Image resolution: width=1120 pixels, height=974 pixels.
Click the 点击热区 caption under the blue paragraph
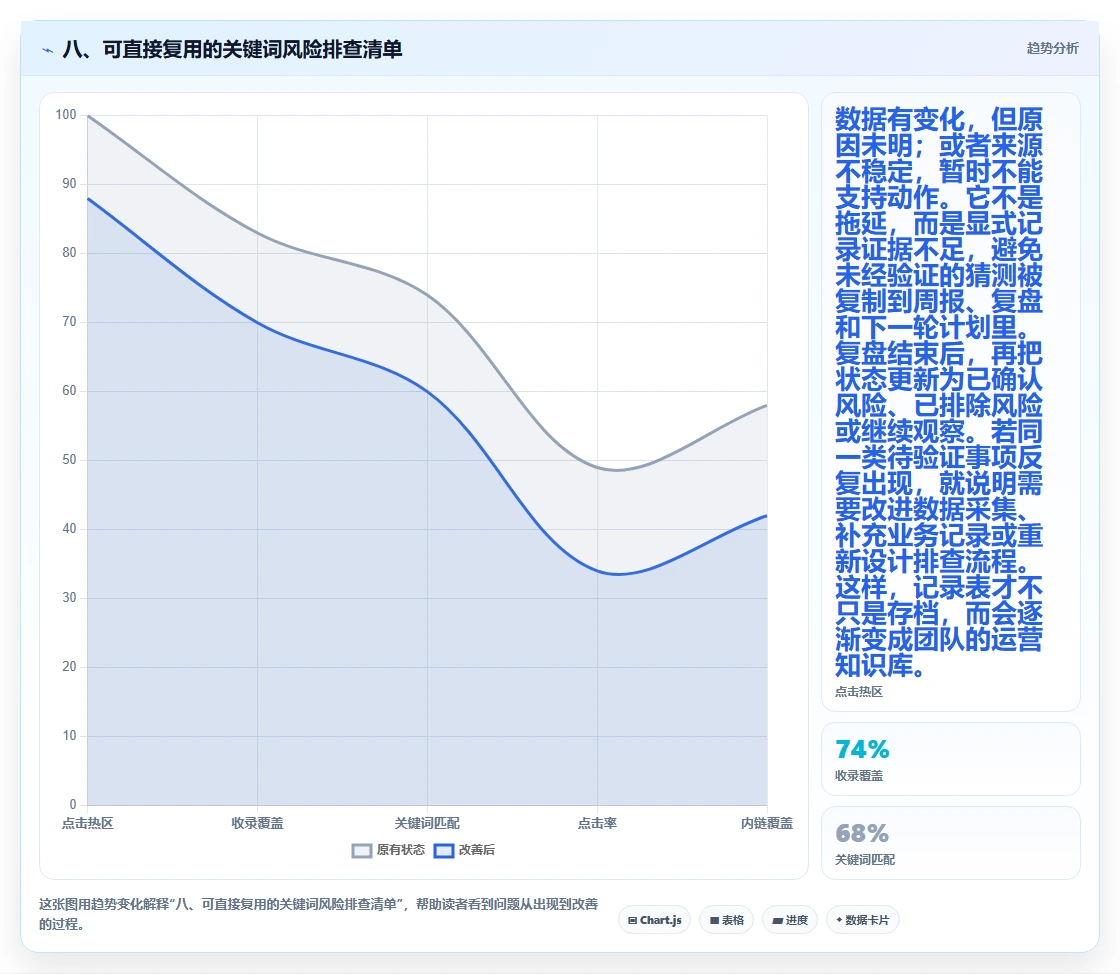tap(859, 692)
